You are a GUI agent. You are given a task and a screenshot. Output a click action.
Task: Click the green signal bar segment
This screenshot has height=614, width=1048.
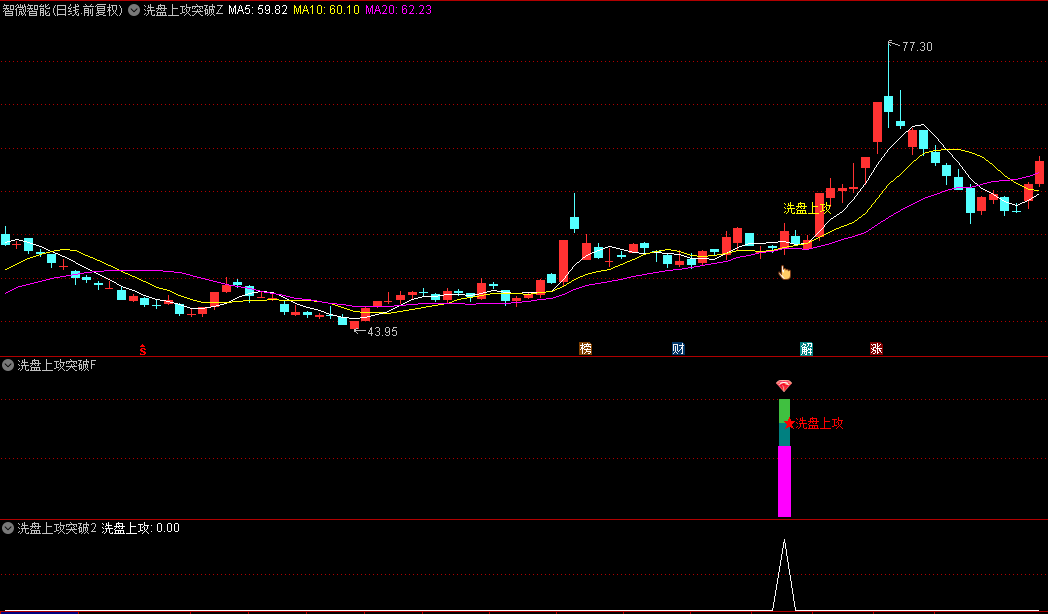pos(784,411)
